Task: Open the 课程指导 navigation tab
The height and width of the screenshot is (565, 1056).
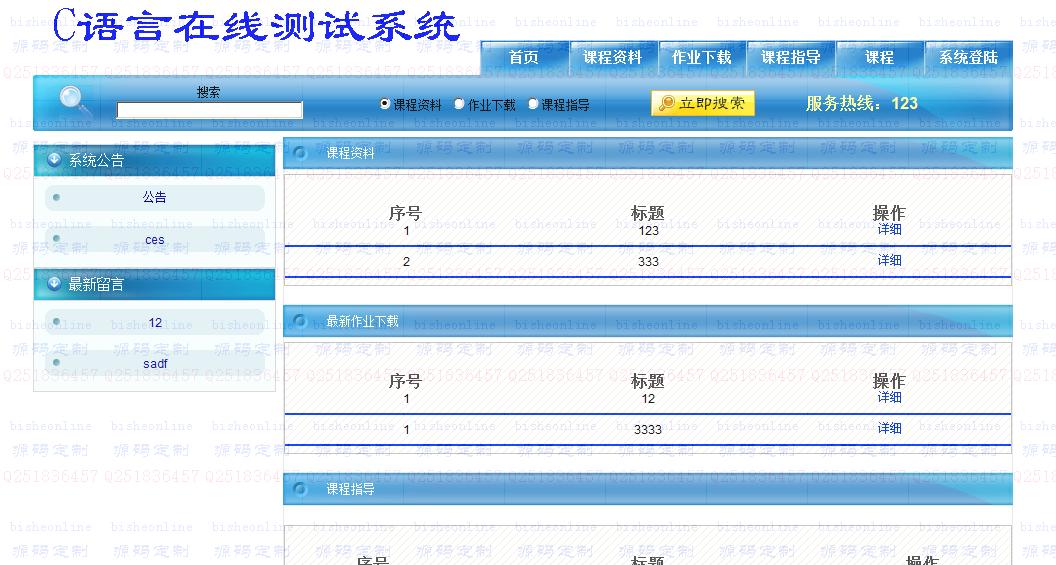Action: (791, 57)
